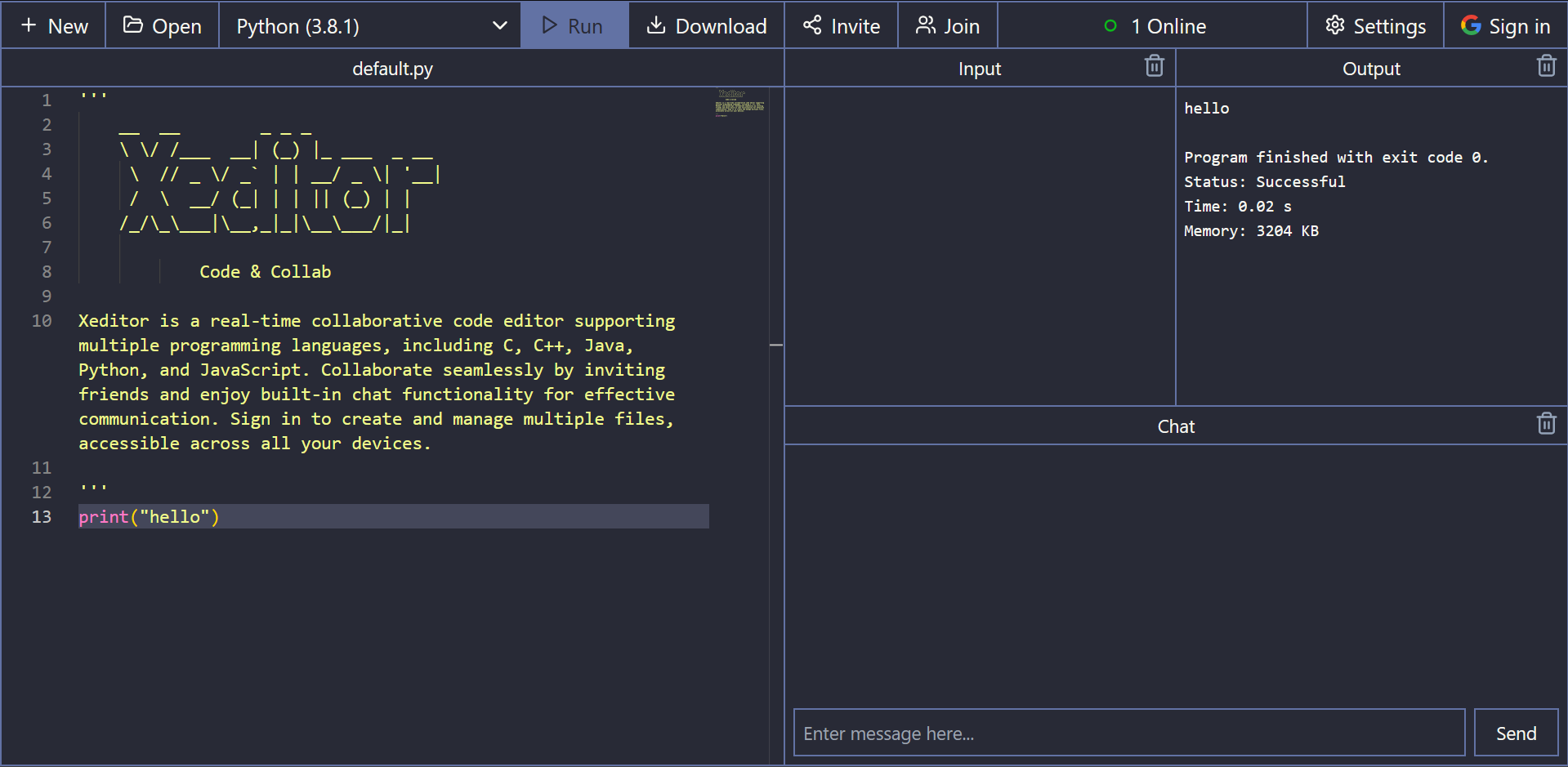Click the "Memory: 3204 KB" output line
Image resolution: width=1568 pixels, height=767 pixels.
(1251, 230)
